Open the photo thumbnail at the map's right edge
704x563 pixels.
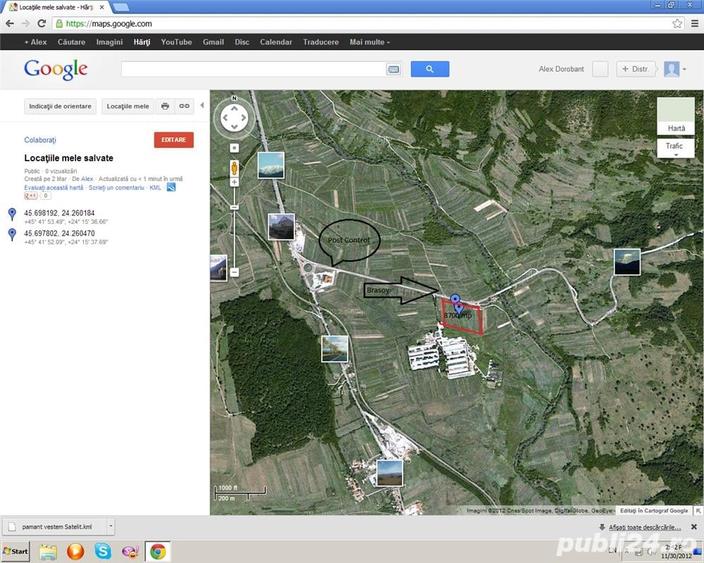pos(627,262)
